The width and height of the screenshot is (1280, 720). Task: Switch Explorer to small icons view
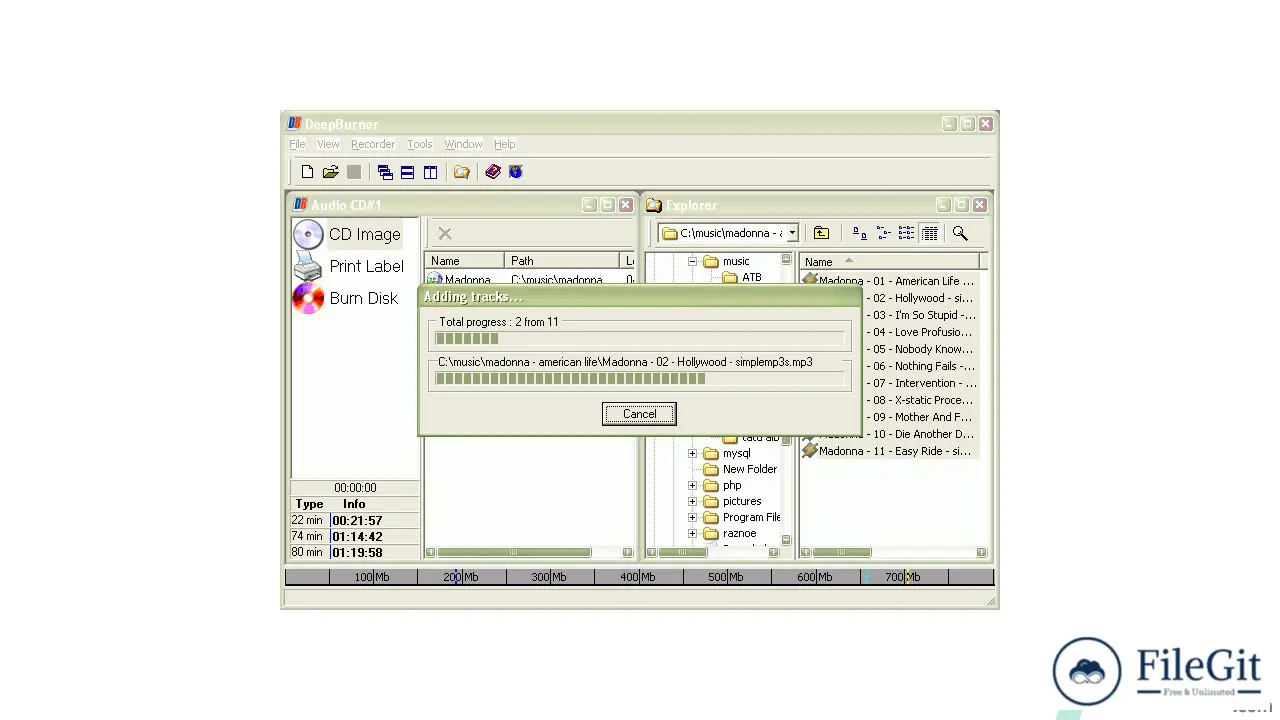click(x=883, y=233)
